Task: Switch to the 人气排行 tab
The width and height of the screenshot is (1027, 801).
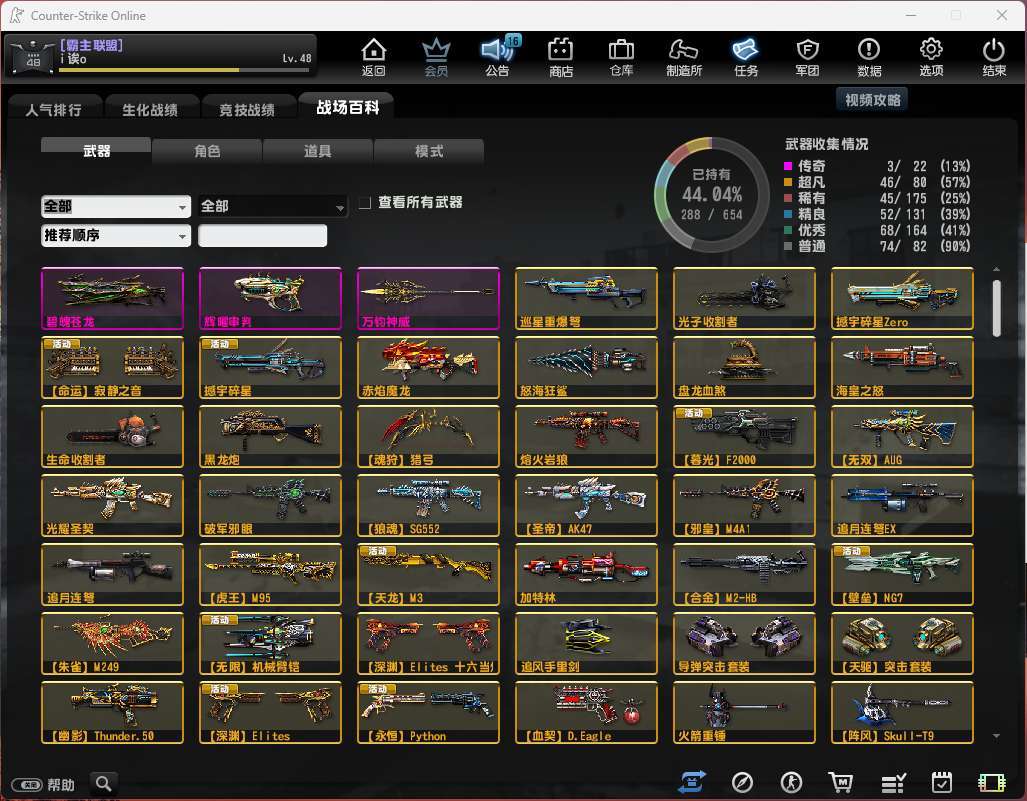Action: point(54,110)
